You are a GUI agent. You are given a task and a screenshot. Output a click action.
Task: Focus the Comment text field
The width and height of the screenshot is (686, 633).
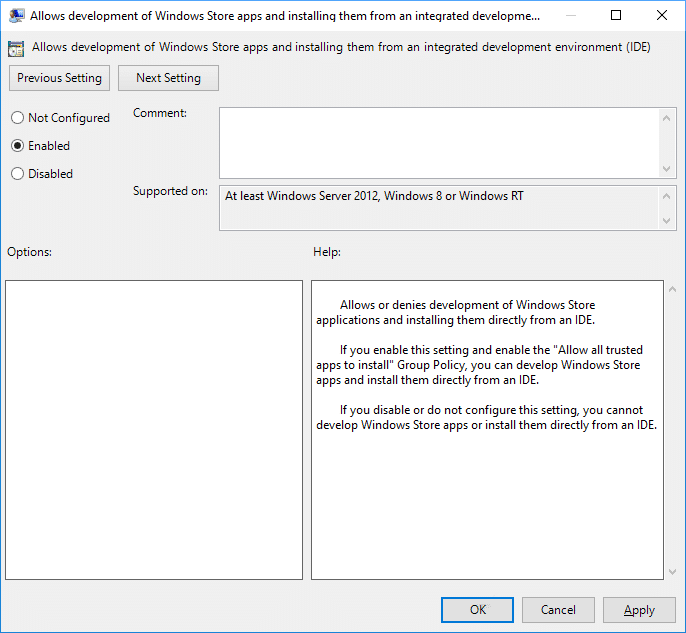(439, 143)
